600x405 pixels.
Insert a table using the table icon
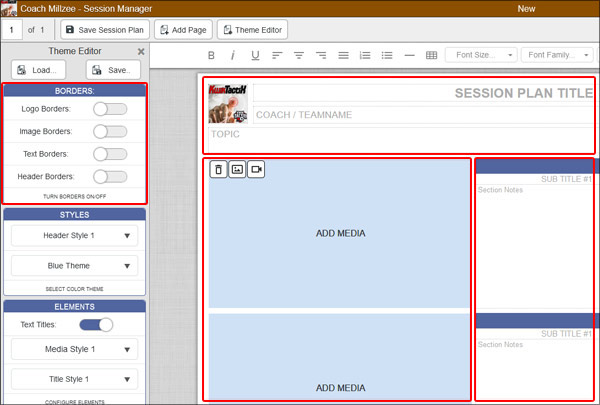(x=431, y=55)
